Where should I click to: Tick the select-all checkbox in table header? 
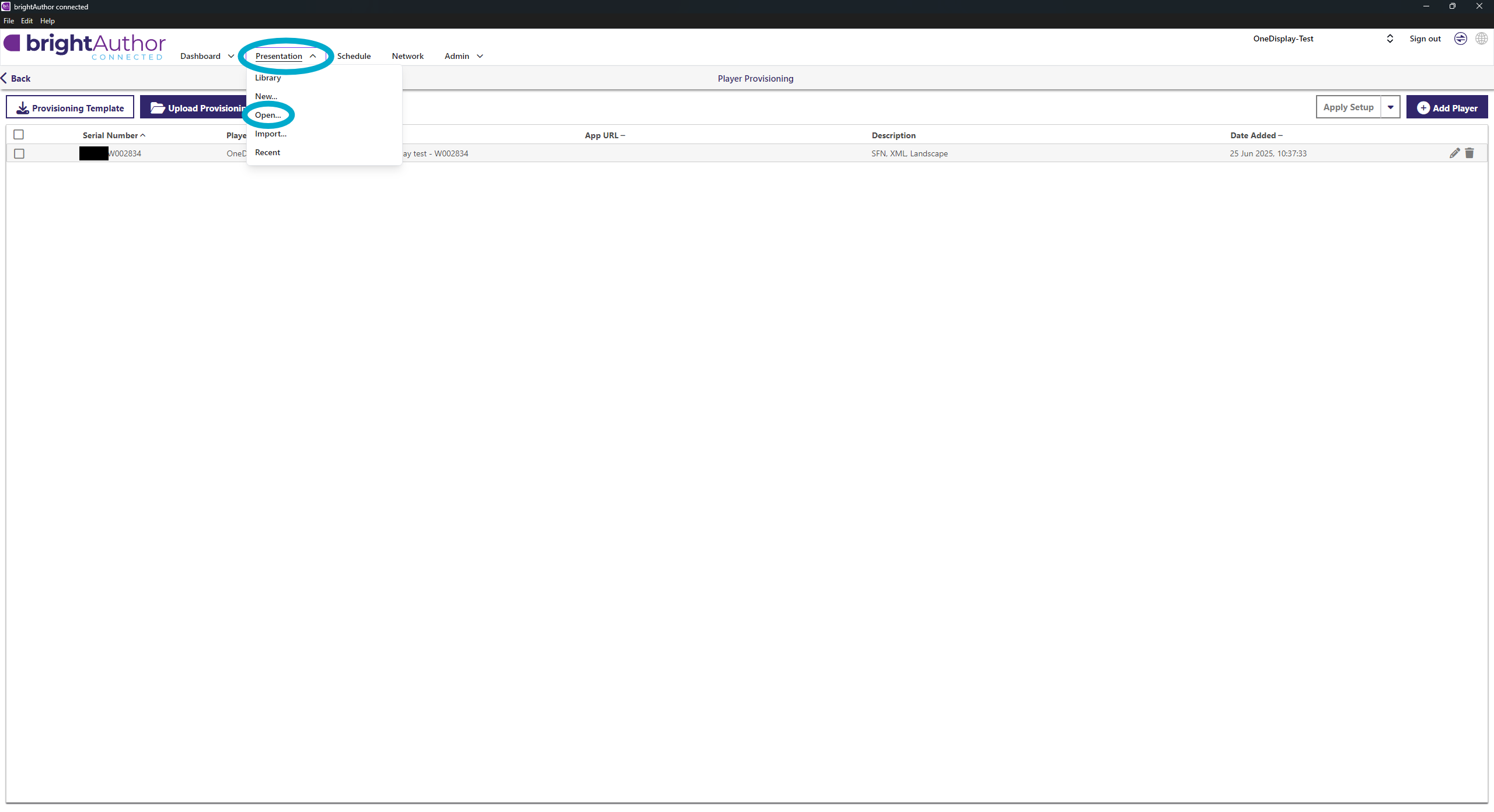pos(19,135)
